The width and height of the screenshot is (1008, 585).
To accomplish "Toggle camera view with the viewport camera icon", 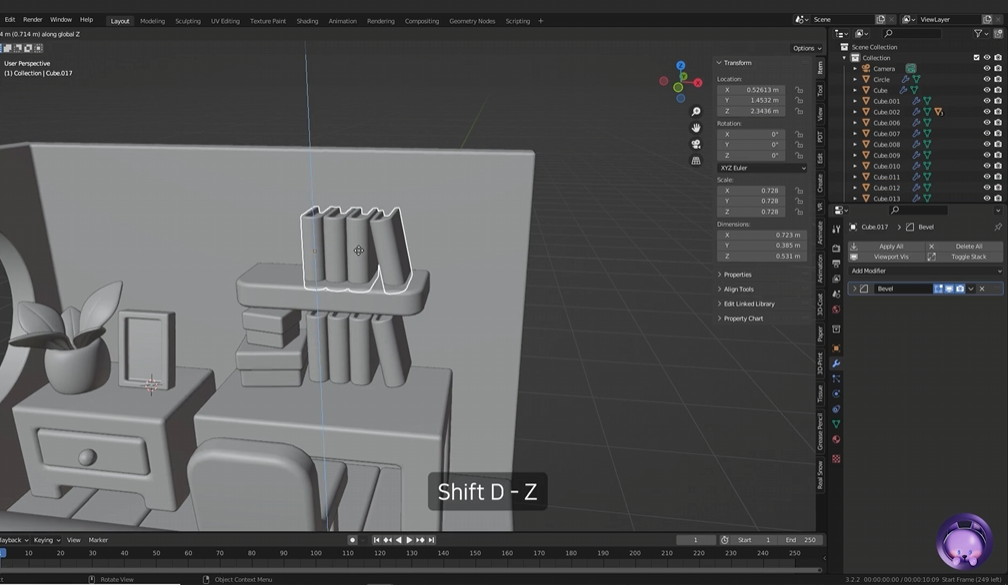I will [696, 144].
